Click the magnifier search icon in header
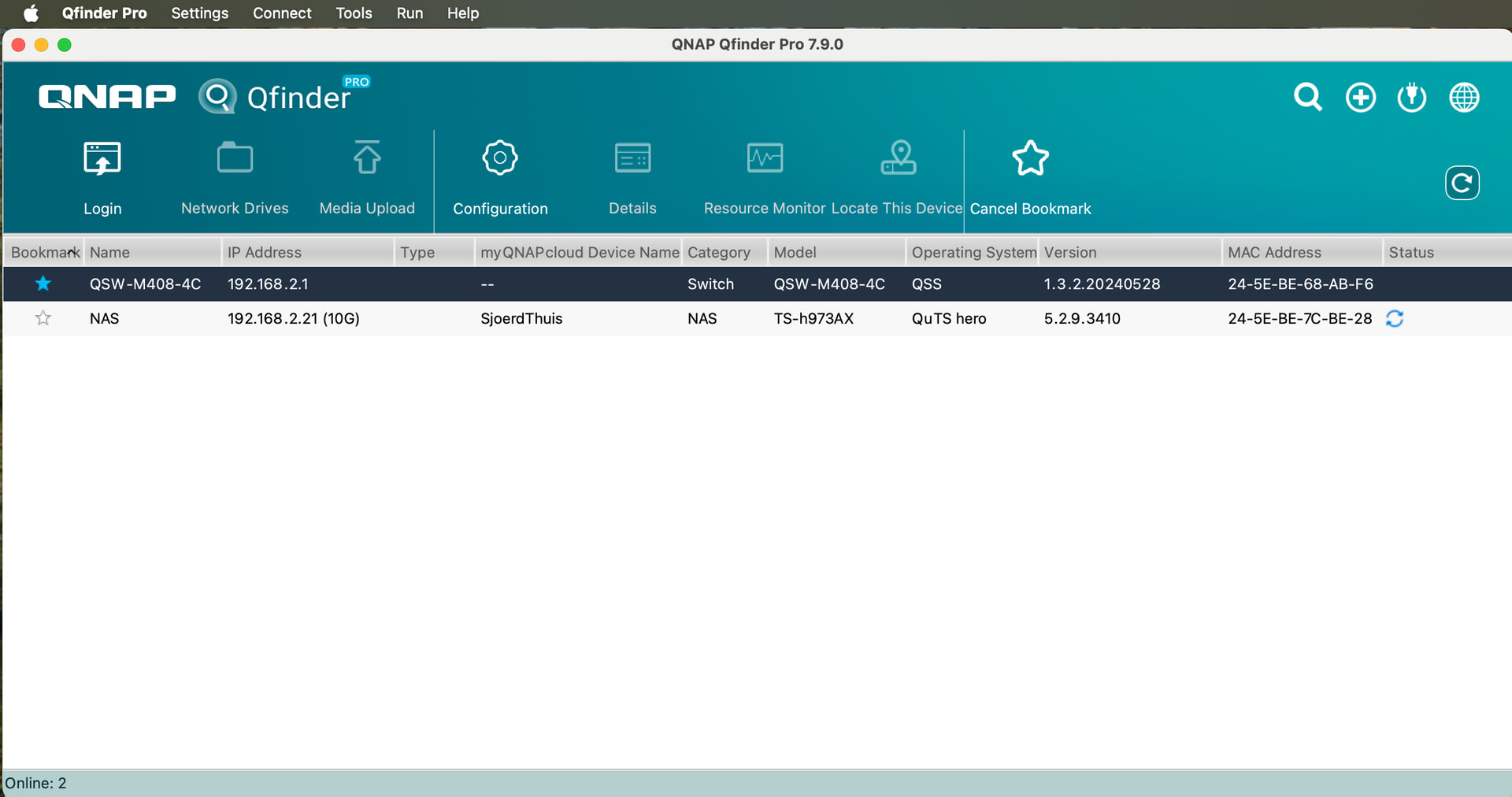Image resolution: width=1512 pixels, height=797 pixels. [1308, 98]
